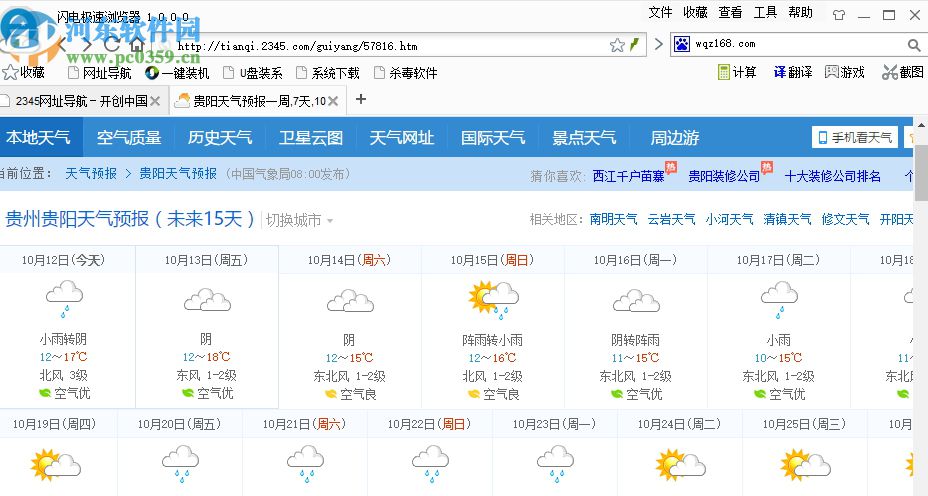The image size is (928, 496).
Task: Click the green lightning speed mode icon
Action: click(x=634, y=45)
